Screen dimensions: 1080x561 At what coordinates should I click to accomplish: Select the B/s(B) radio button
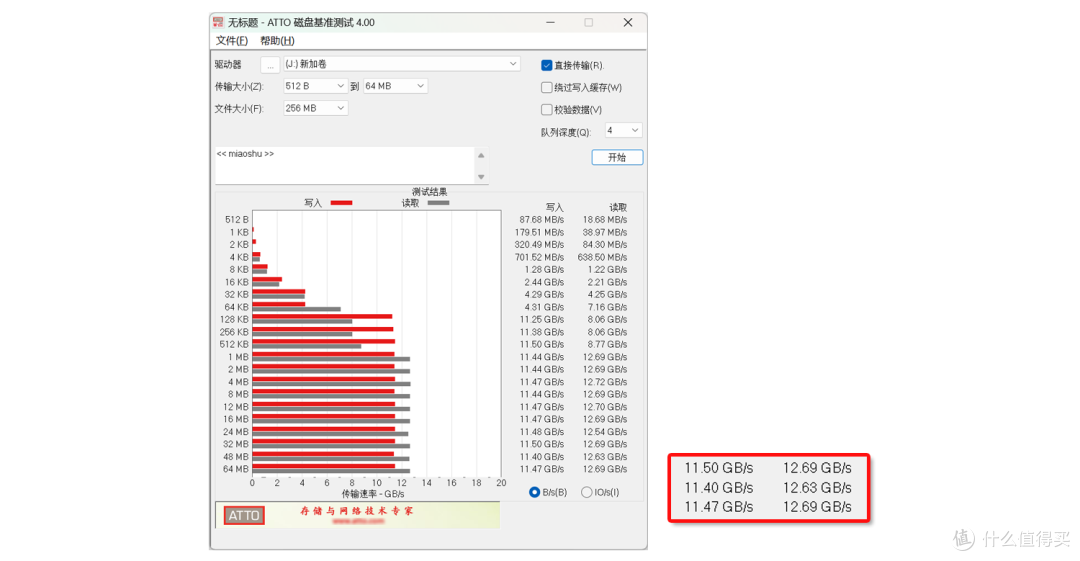534,492
